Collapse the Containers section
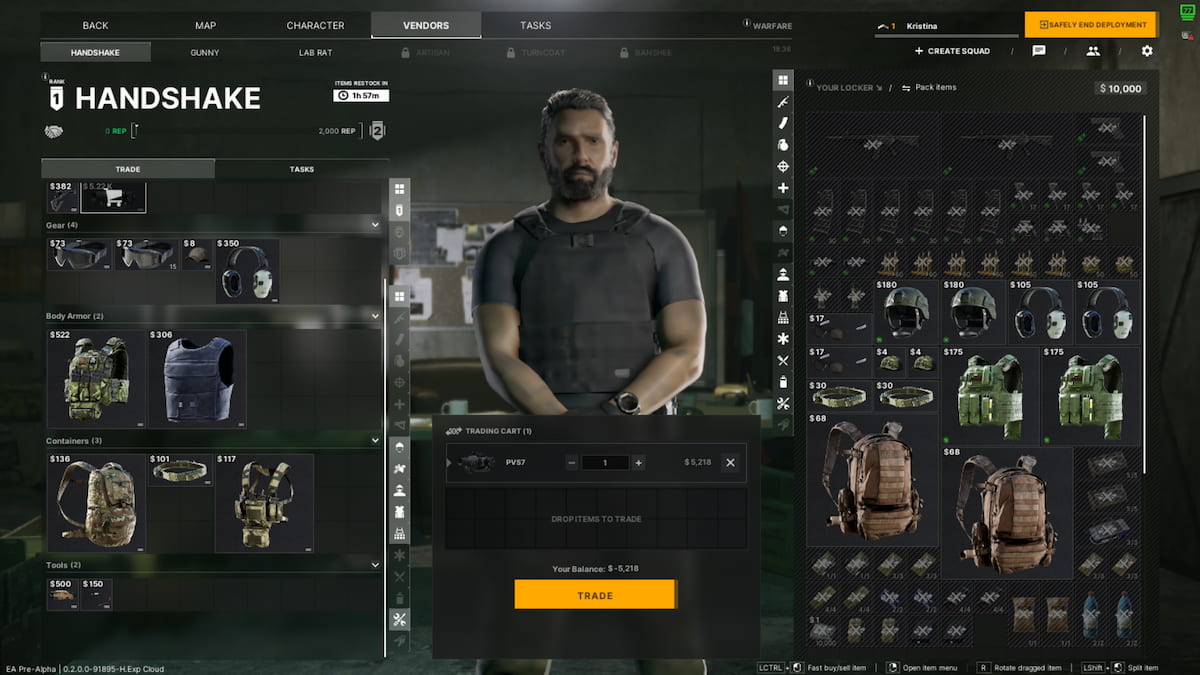The image size is (1200, 675). 375,441
